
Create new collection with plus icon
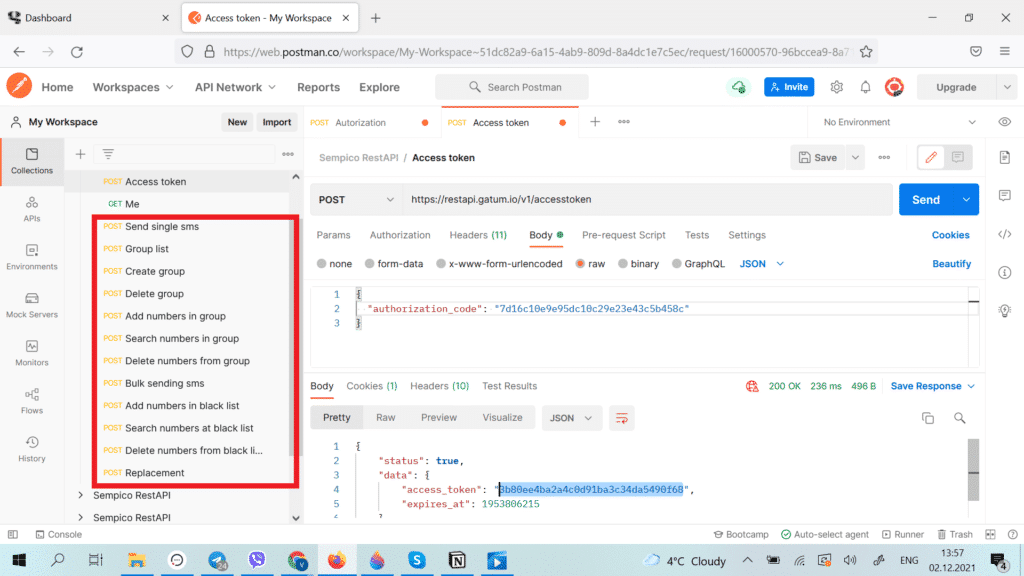80,154
